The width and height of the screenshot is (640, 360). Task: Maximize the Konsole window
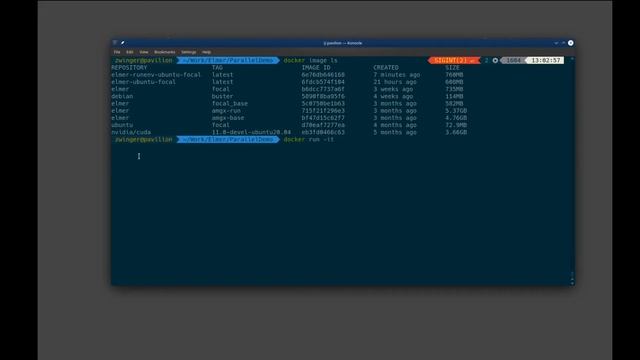[x=563, y=43]
